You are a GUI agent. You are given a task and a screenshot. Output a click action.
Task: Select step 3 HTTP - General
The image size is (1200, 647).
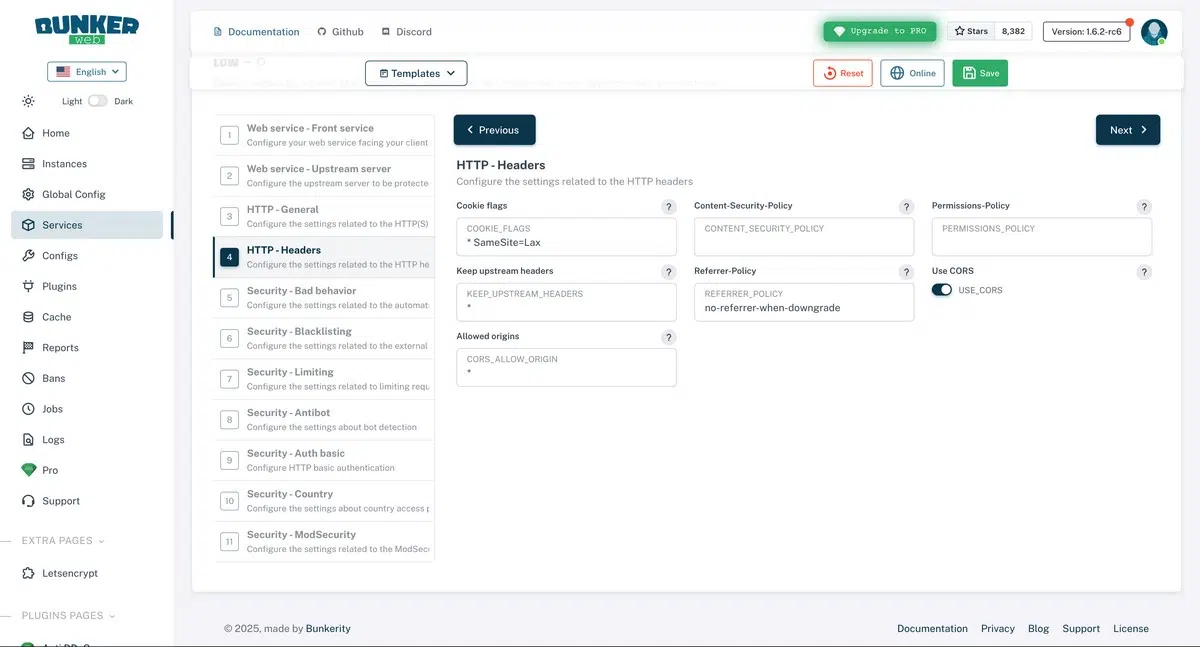click(324, 216)
